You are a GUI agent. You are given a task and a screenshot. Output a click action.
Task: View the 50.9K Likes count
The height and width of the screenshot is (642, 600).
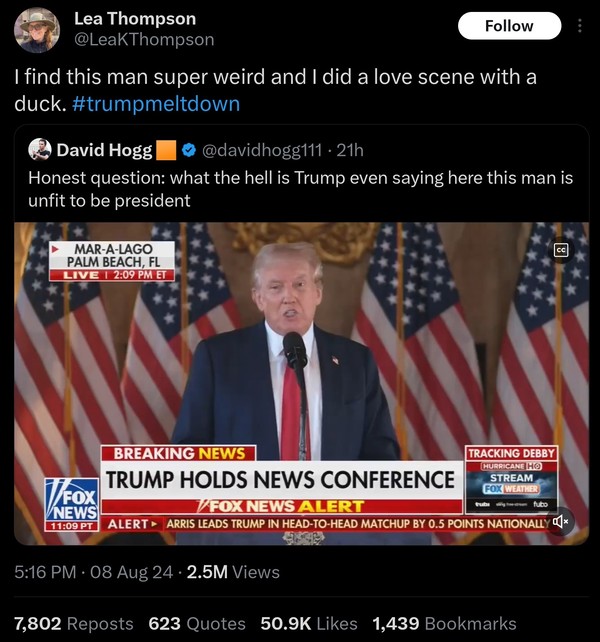(309, 624)
